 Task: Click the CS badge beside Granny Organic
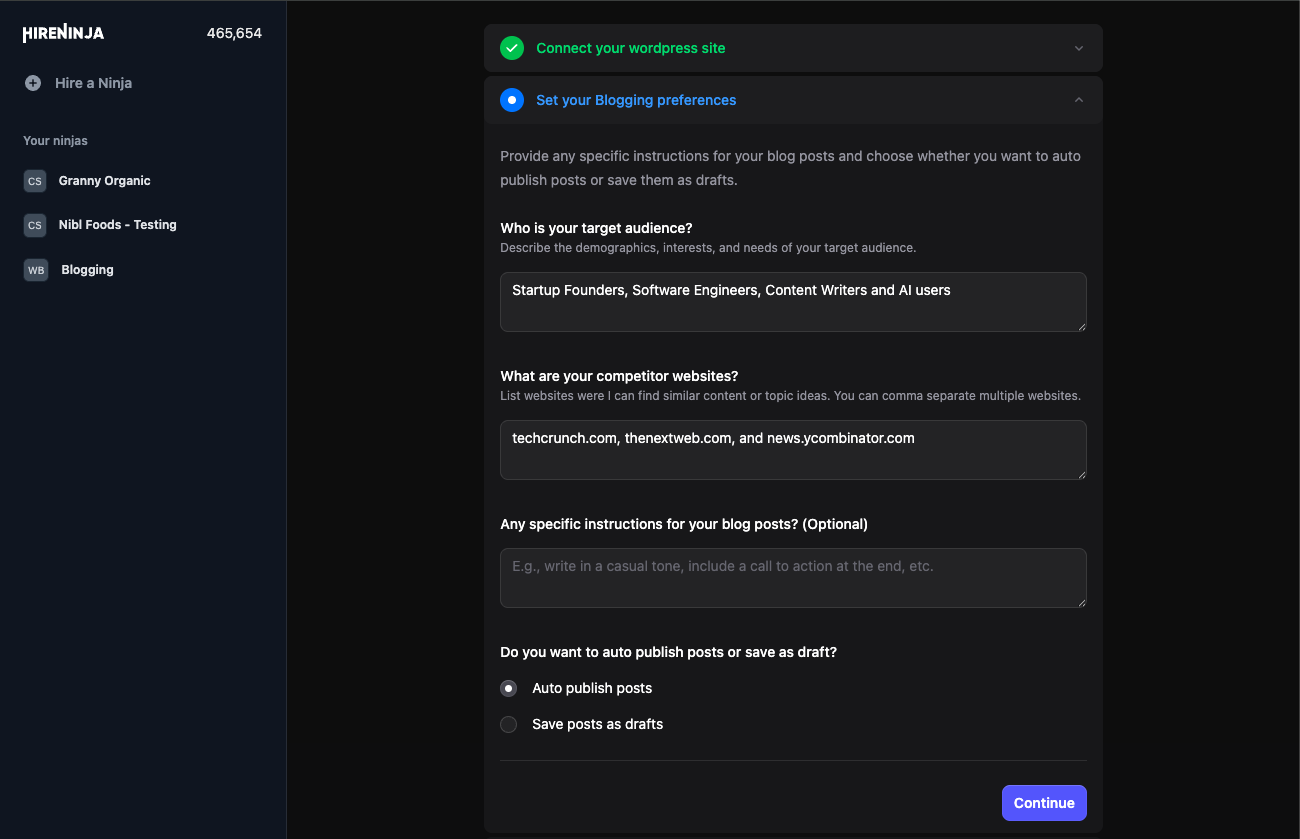35,181
